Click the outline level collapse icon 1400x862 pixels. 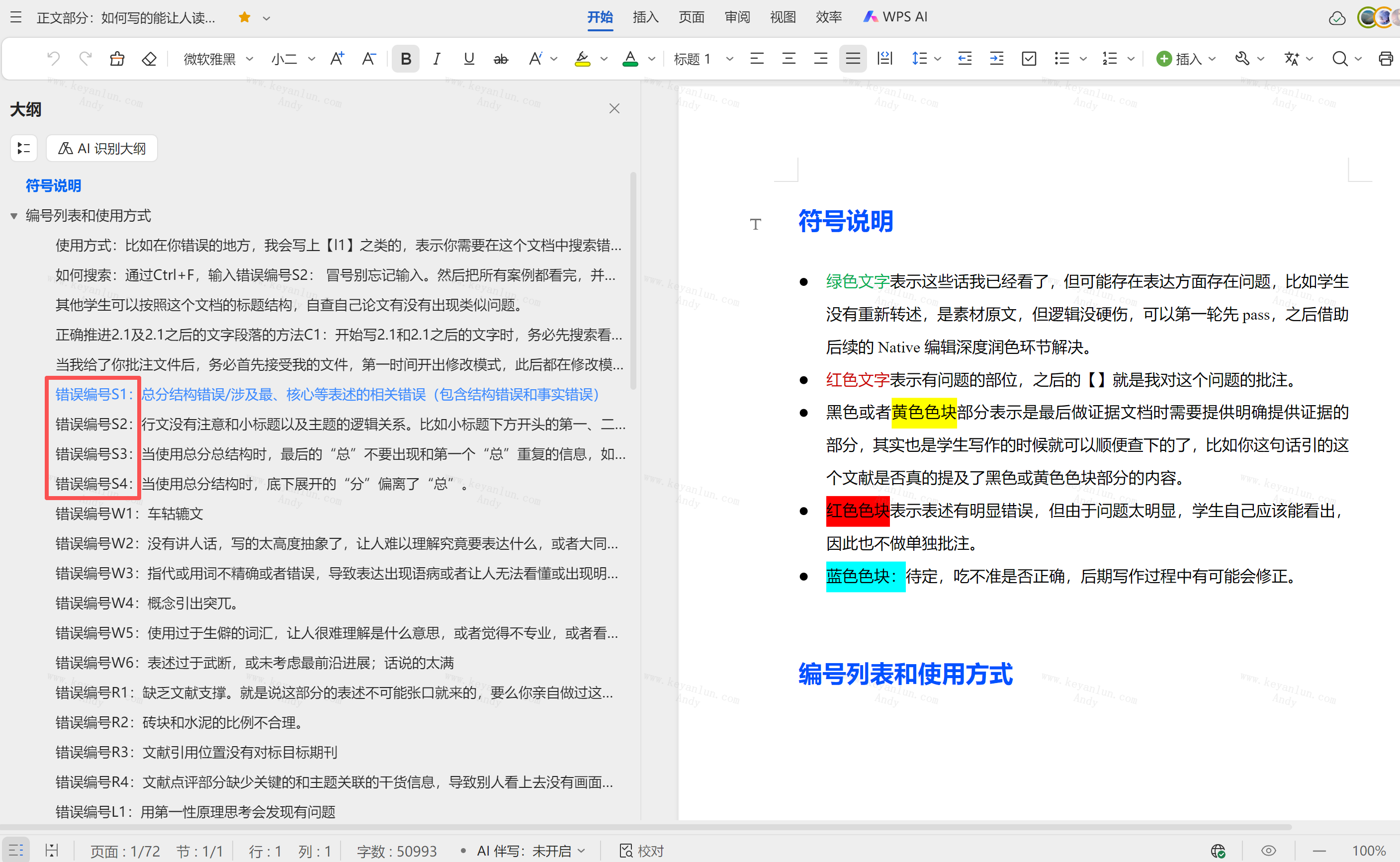click(x=23, y=148)
